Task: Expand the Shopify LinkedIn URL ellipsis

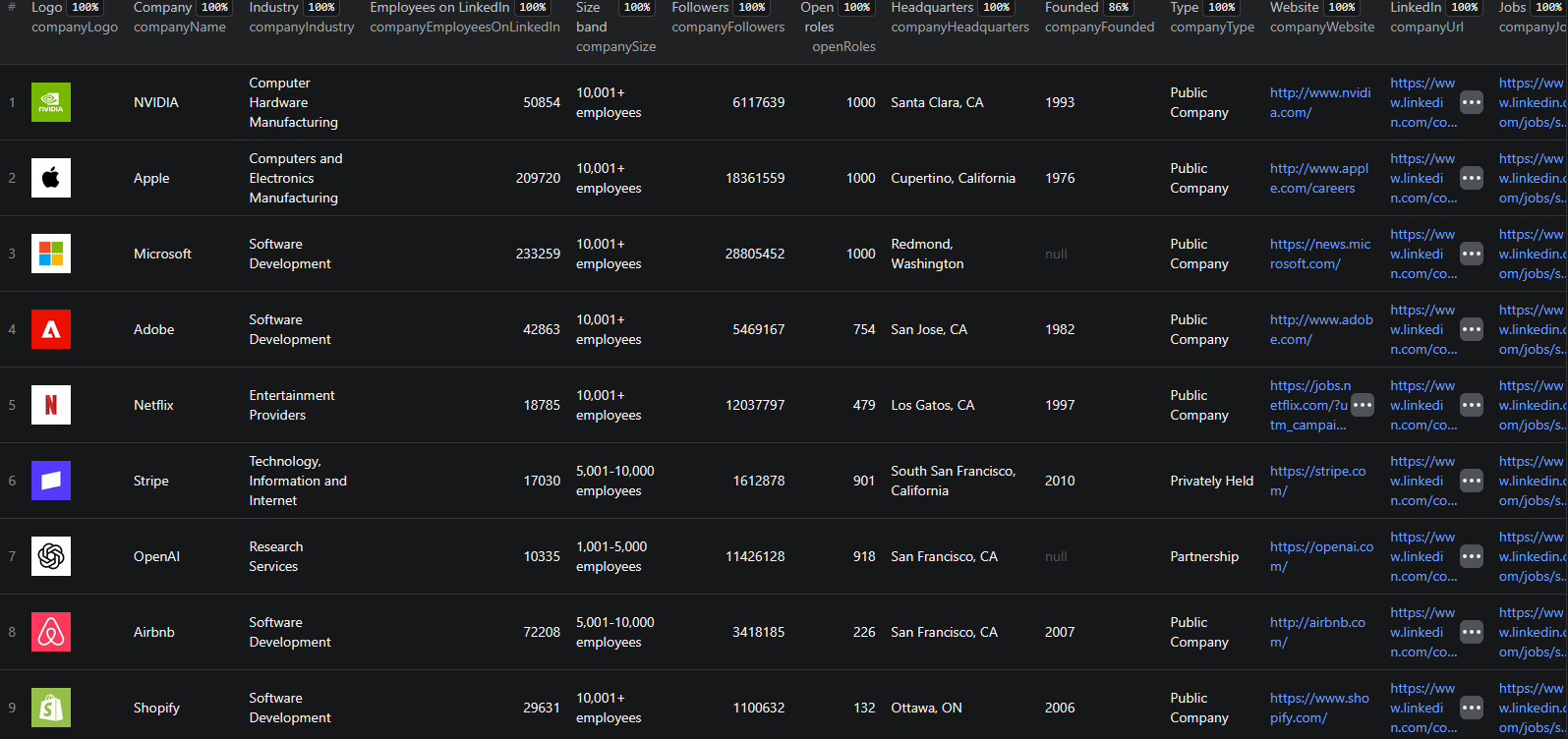Action: (x=1472, y=708)
